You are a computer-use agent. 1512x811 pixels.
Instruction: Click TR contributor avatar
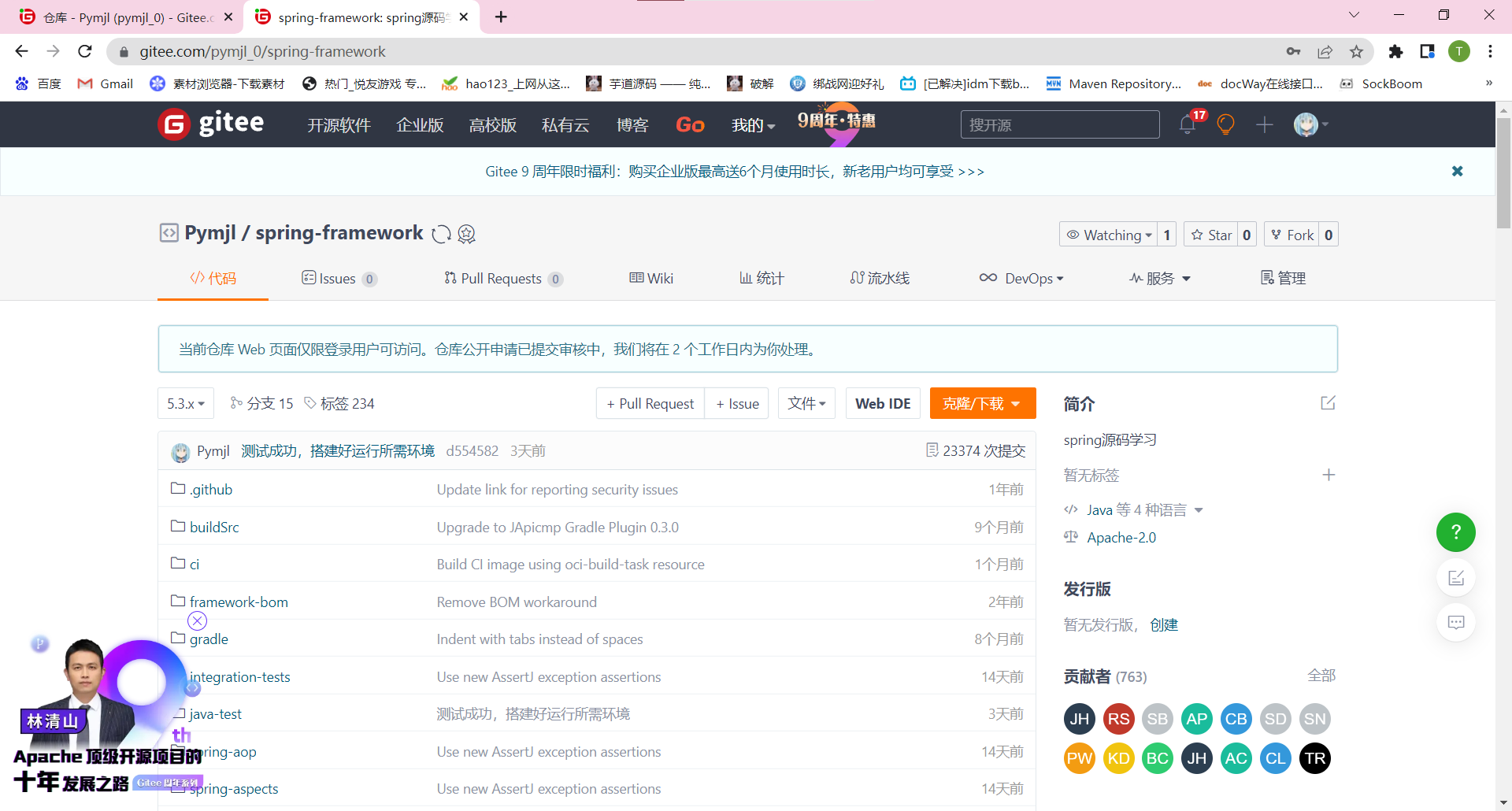click(1315, 758)
